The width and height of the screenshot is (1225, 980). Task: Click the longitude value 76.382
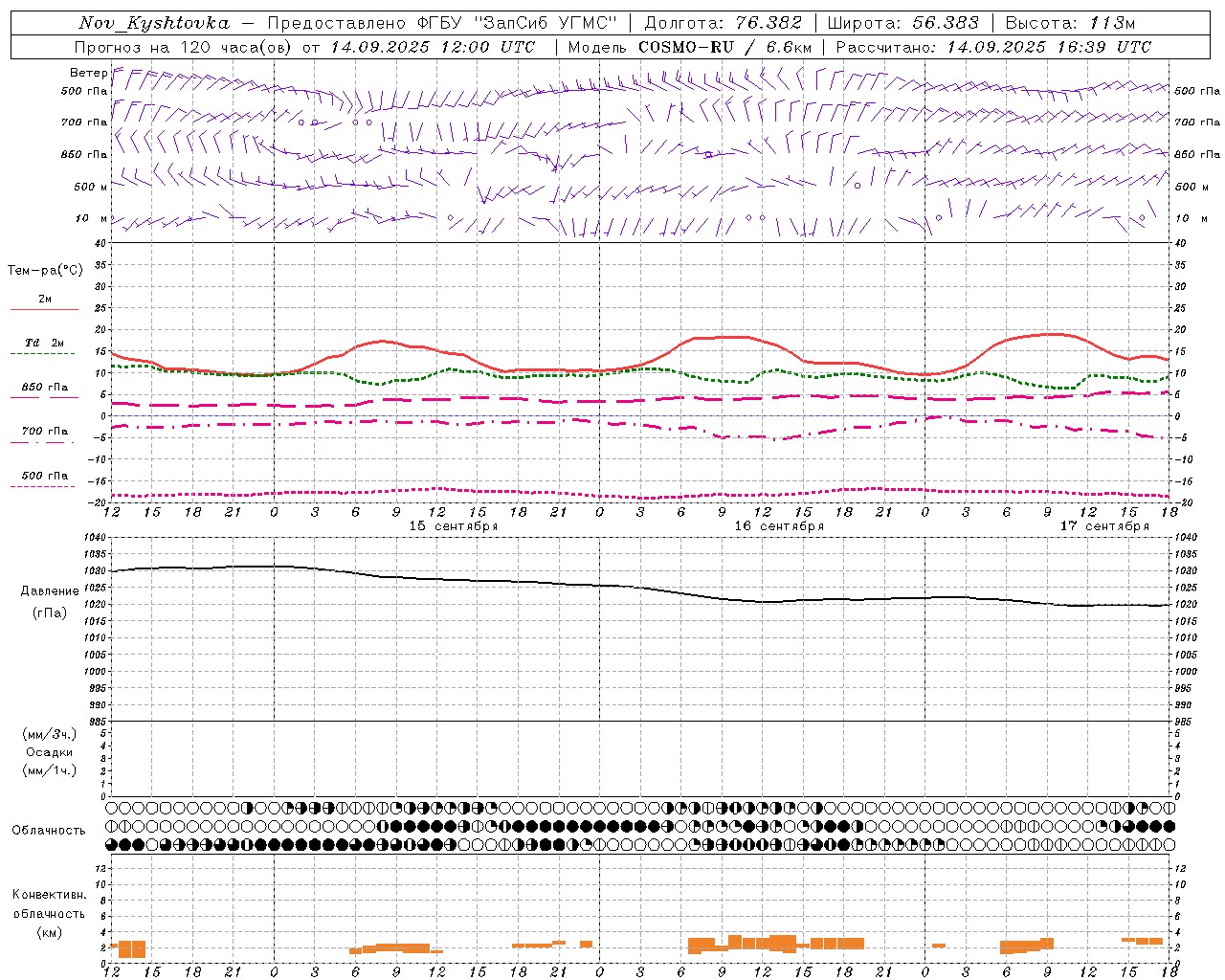(768, 23)
